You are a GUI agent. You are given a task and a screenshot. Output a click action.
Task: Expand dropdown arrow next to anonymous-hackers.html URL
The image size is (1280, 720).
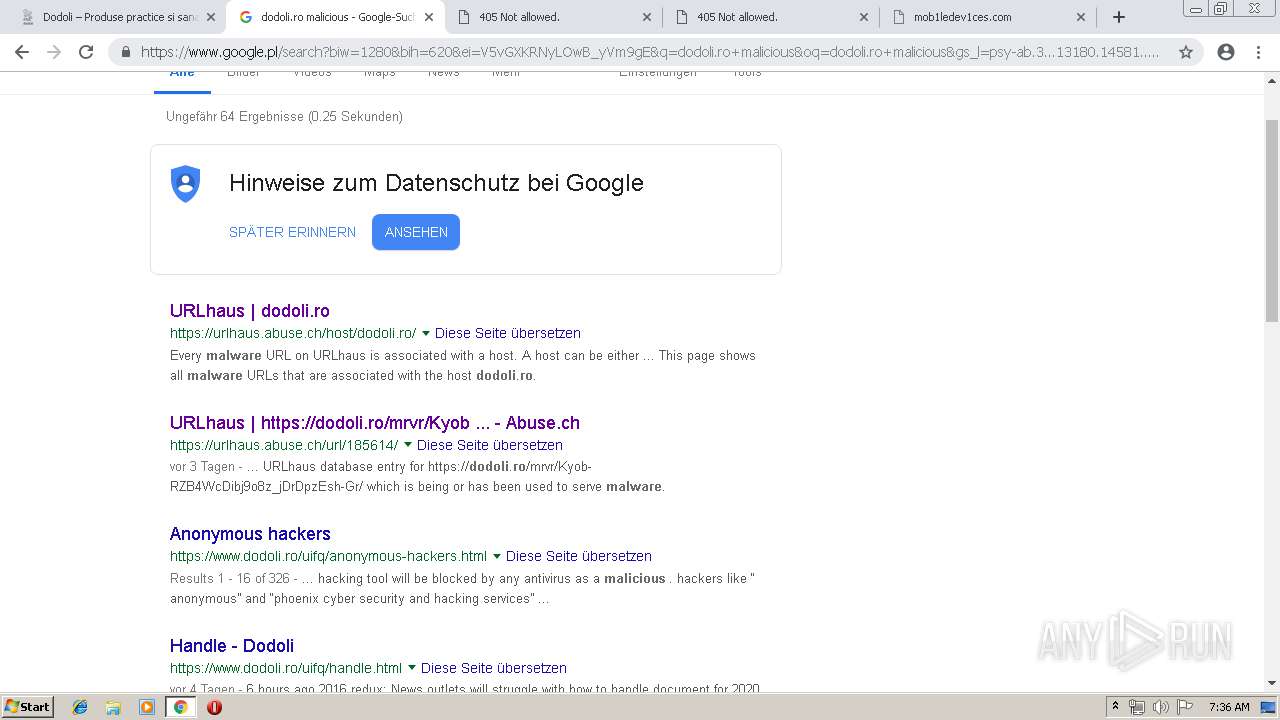point(497,556)
